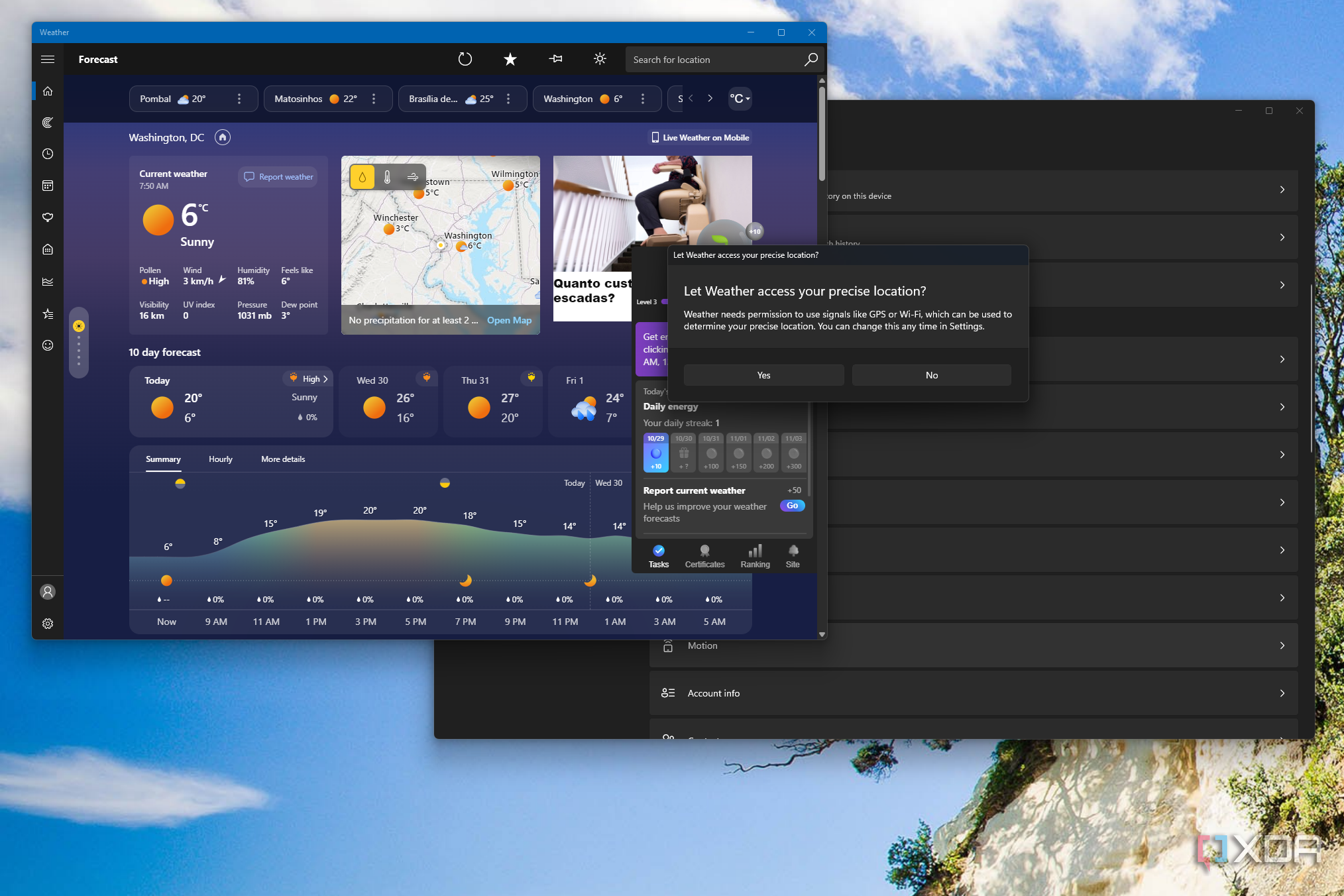1344x896 pixels.
Task: Switch to the Hourly tab
Action: pyautogui.click(x=220, y=459)
